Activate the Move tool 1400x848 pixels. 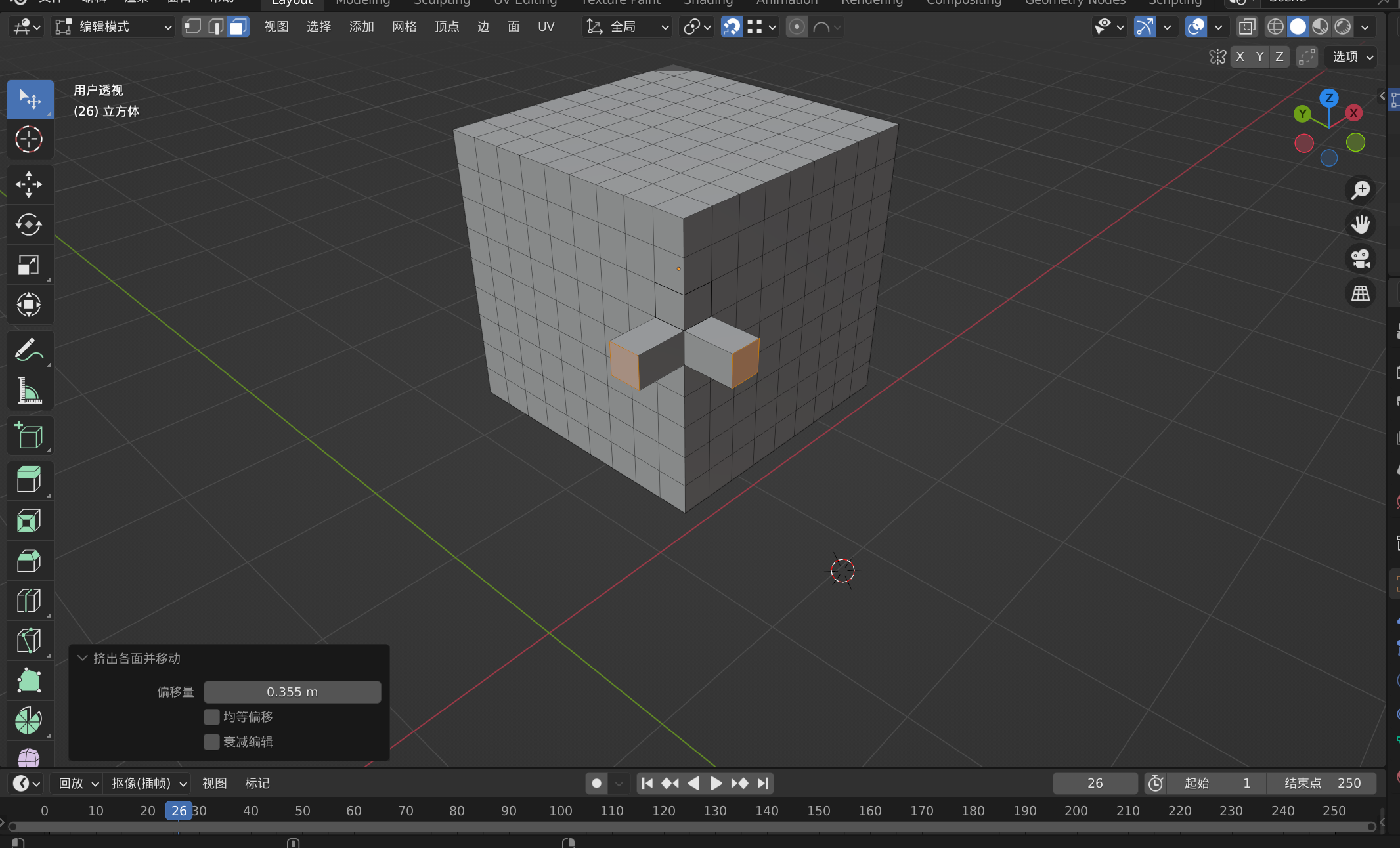coord(29,184)
